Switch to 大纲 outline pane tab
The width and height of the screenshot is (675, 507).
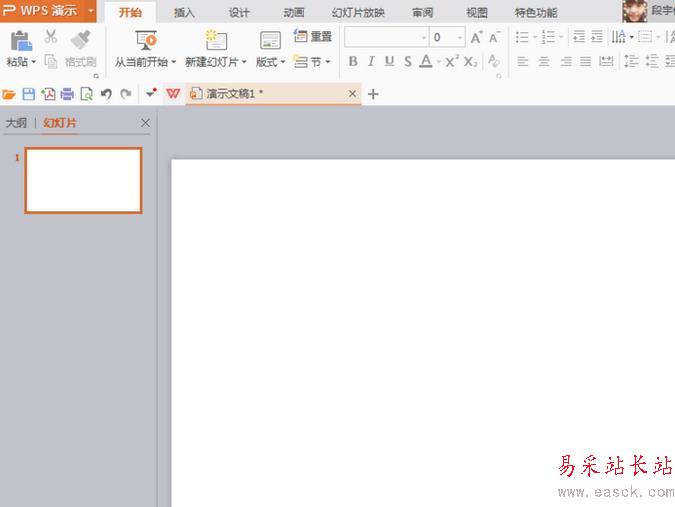pyautogui.click(x=16, y=123)
